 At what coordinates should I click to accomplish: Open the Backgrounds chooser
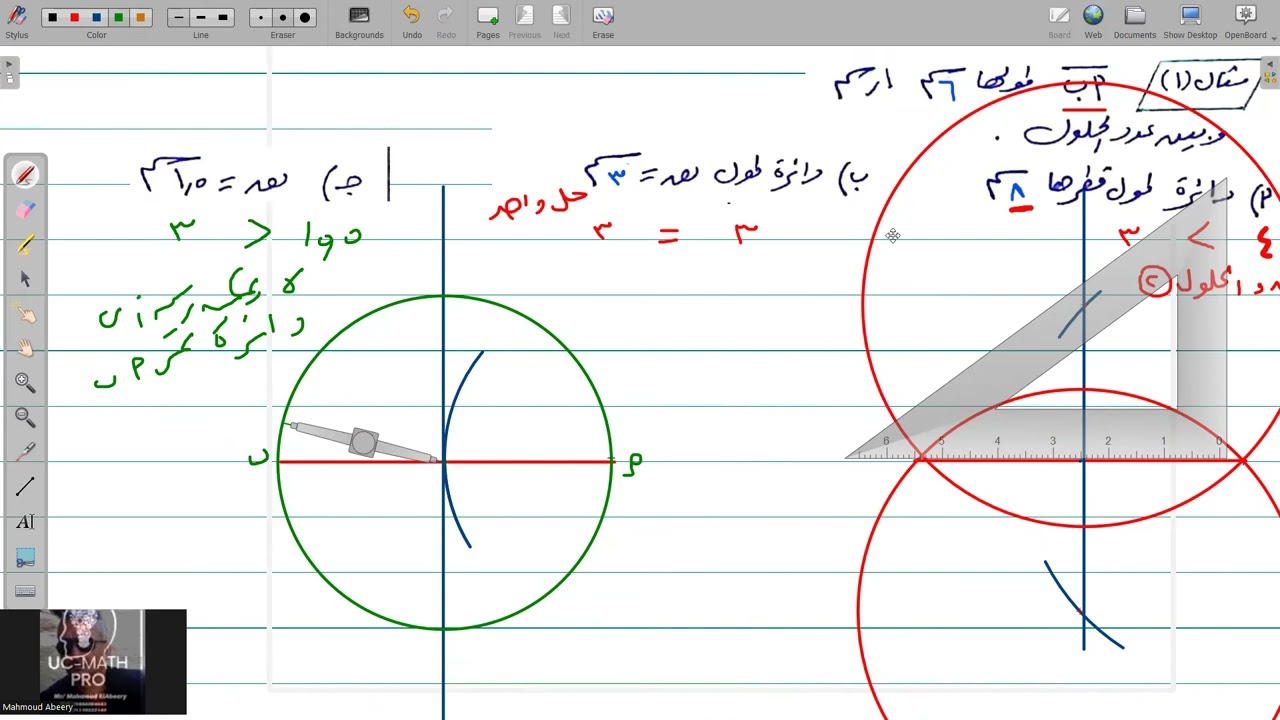click(359, 22)
